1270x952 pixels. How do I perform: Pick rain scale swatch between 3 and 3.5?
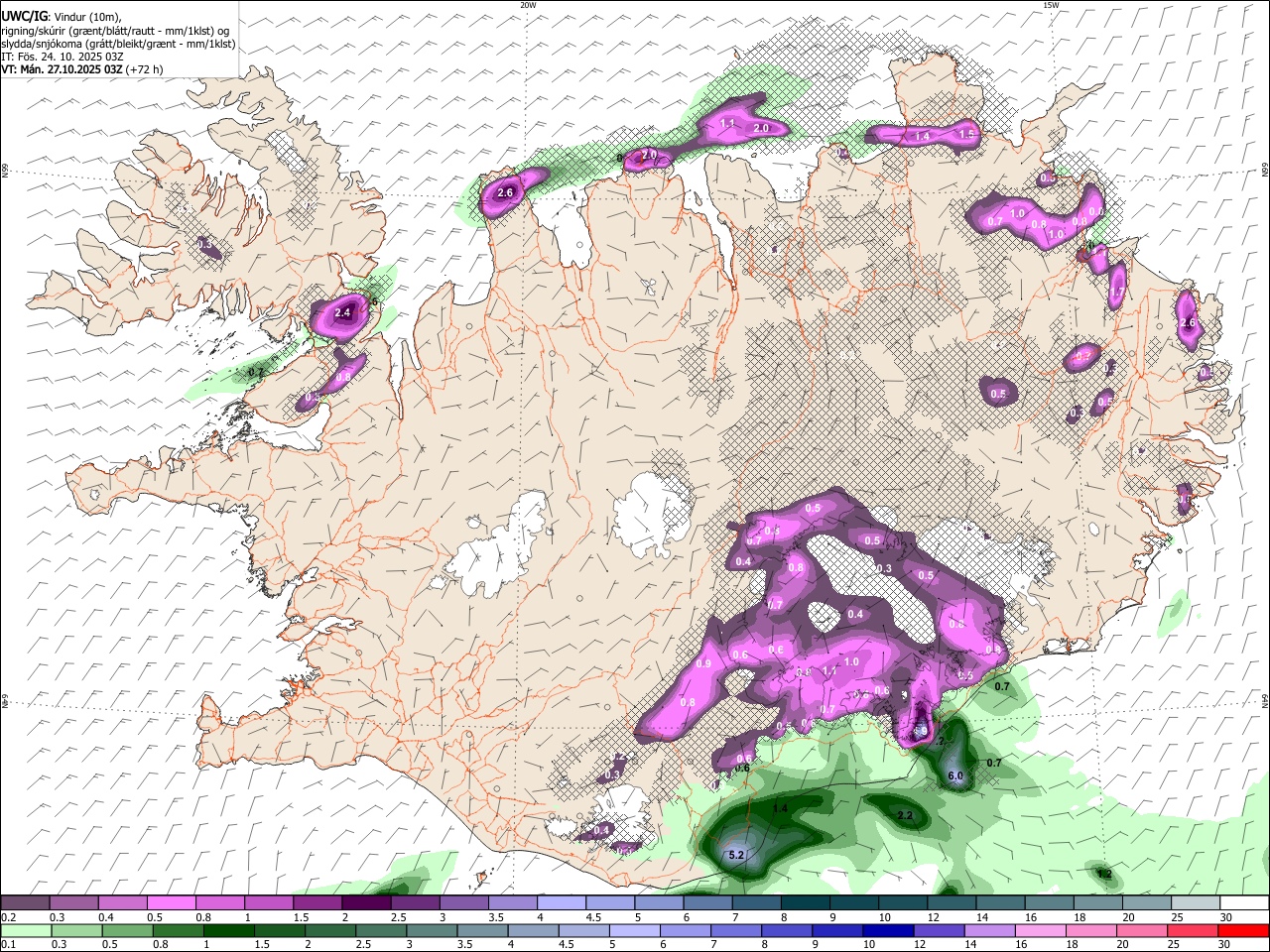[432, 931]
